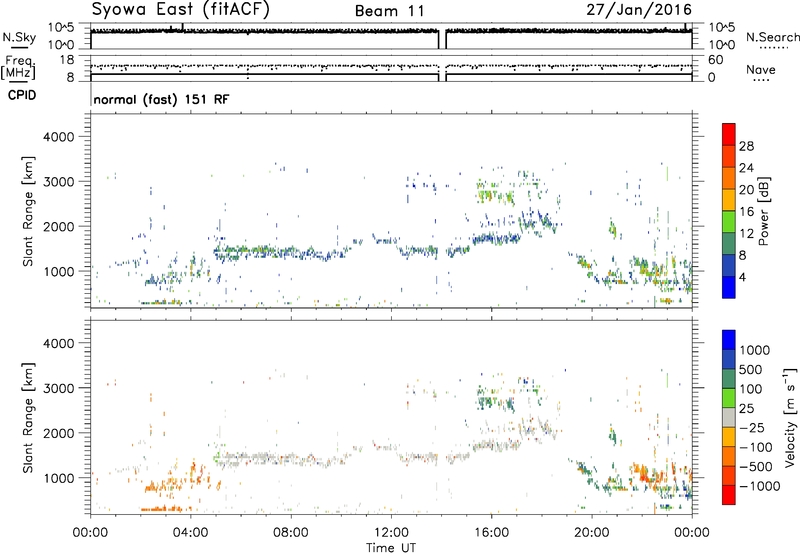This screenshot has height=554, width=800.
Task: Click the date "27/Jan/2016" in the header
Action: 639,9
